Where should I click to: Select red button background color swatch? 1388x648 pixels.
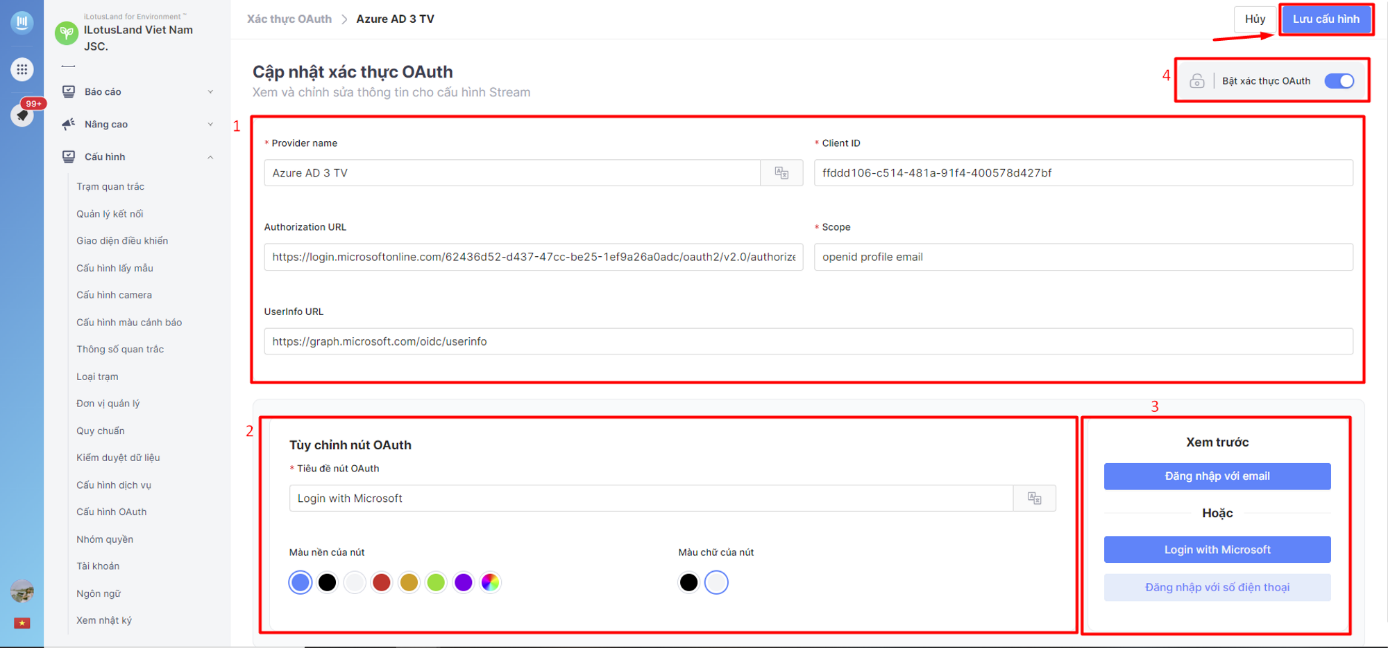coord(381,582)
